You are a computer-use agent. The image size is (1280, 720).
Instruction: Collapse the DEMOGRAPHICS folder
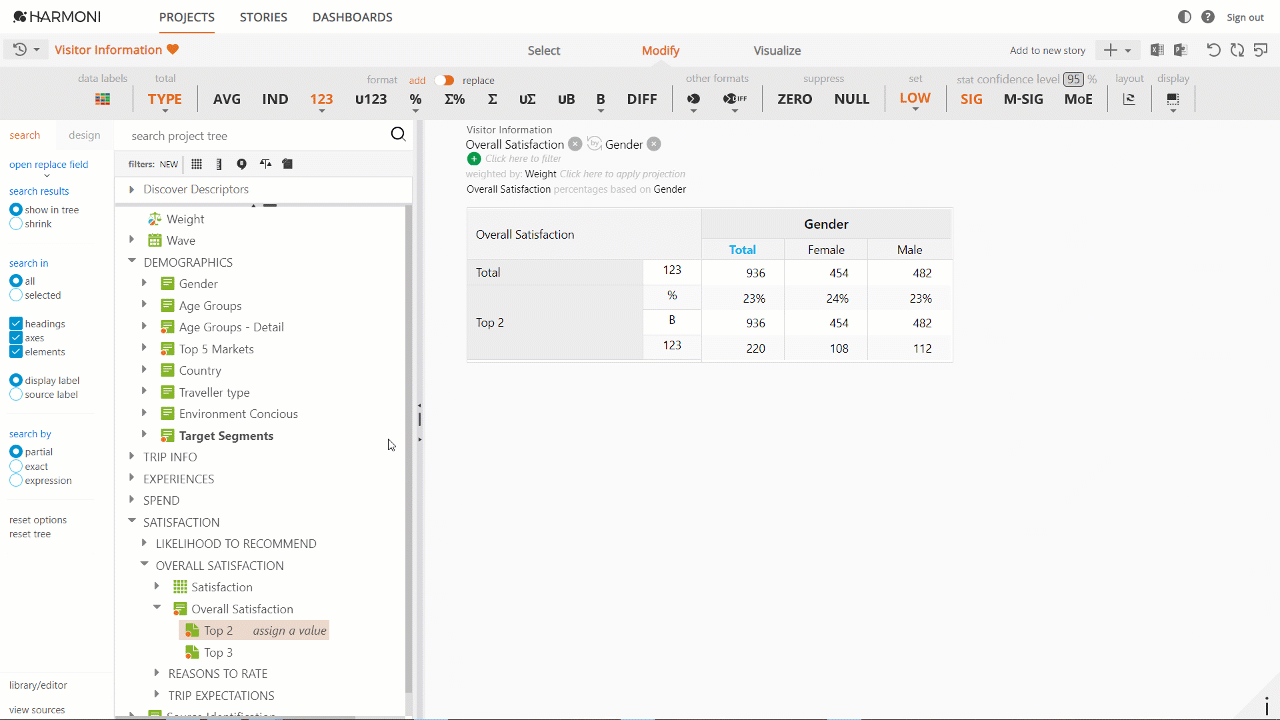tap(131, 262)
